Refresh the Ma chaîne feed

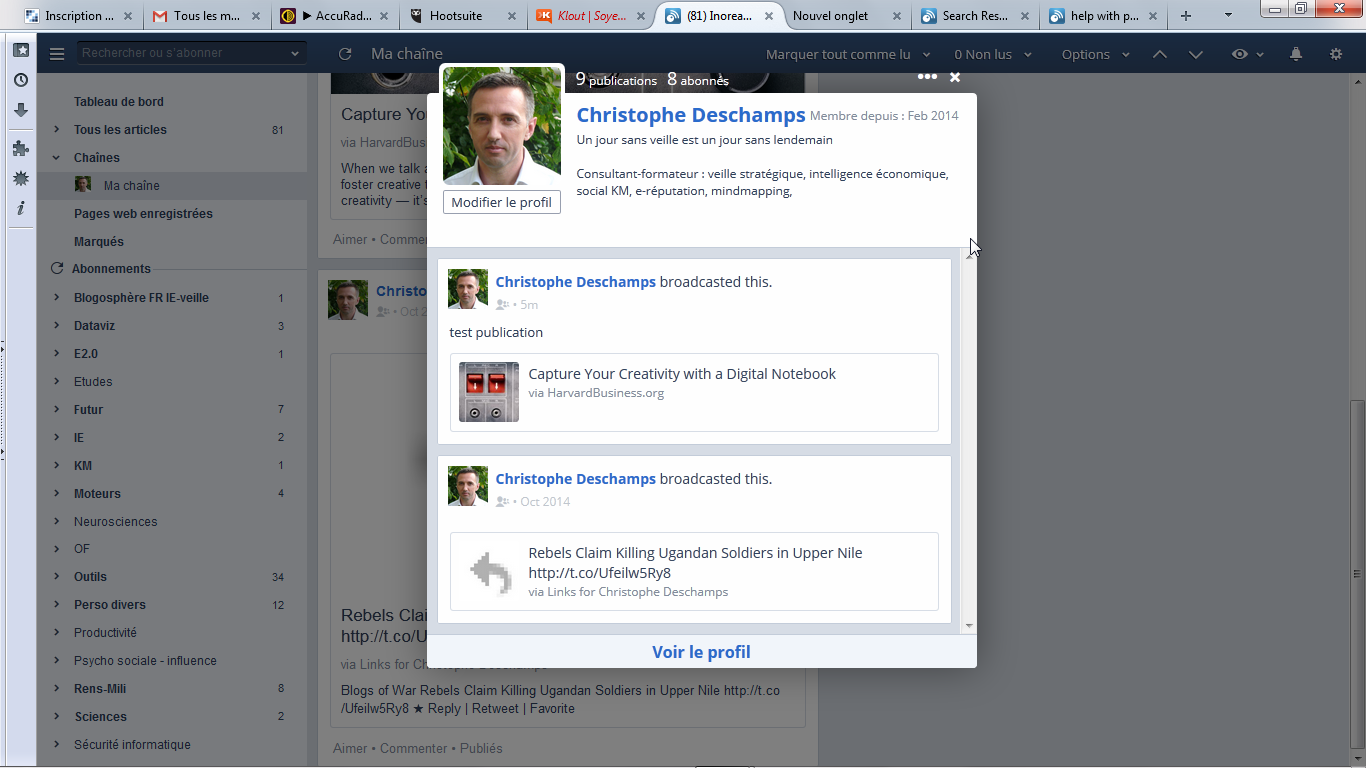pos(345,54)
